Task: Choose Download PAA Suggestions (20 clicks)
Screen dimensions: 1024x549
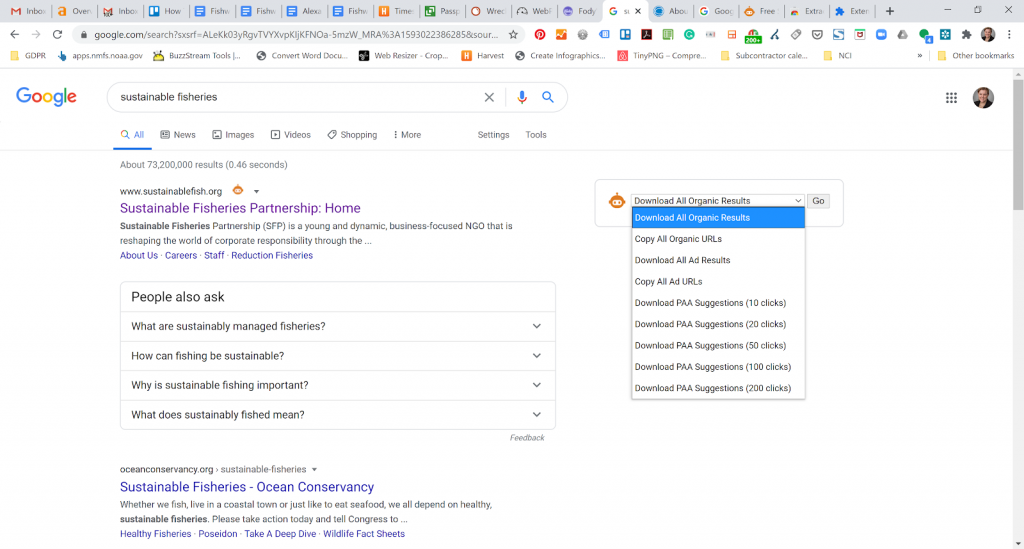Action: [718, 324]
